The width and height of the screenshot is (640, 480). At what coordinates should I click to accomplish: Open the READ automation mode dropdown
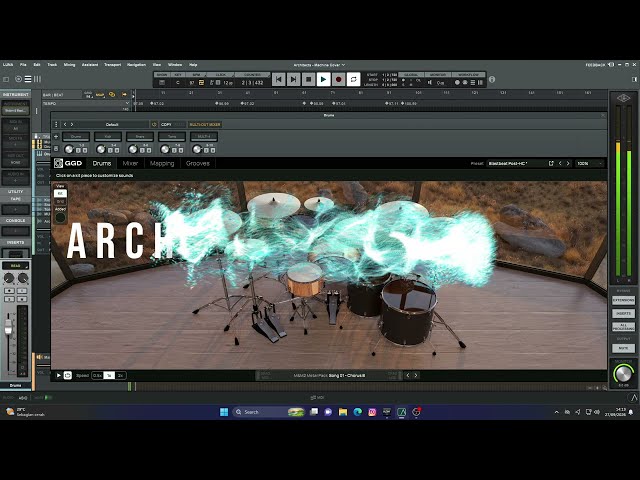point(16,266)
